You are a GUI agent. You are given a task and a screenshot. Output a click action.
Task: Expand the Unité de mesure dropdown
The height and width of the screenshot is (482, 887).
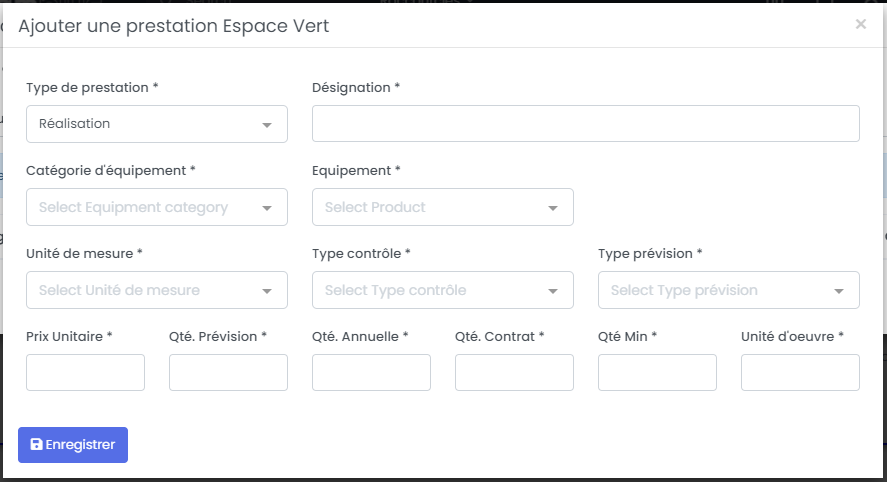pos(156,290)
